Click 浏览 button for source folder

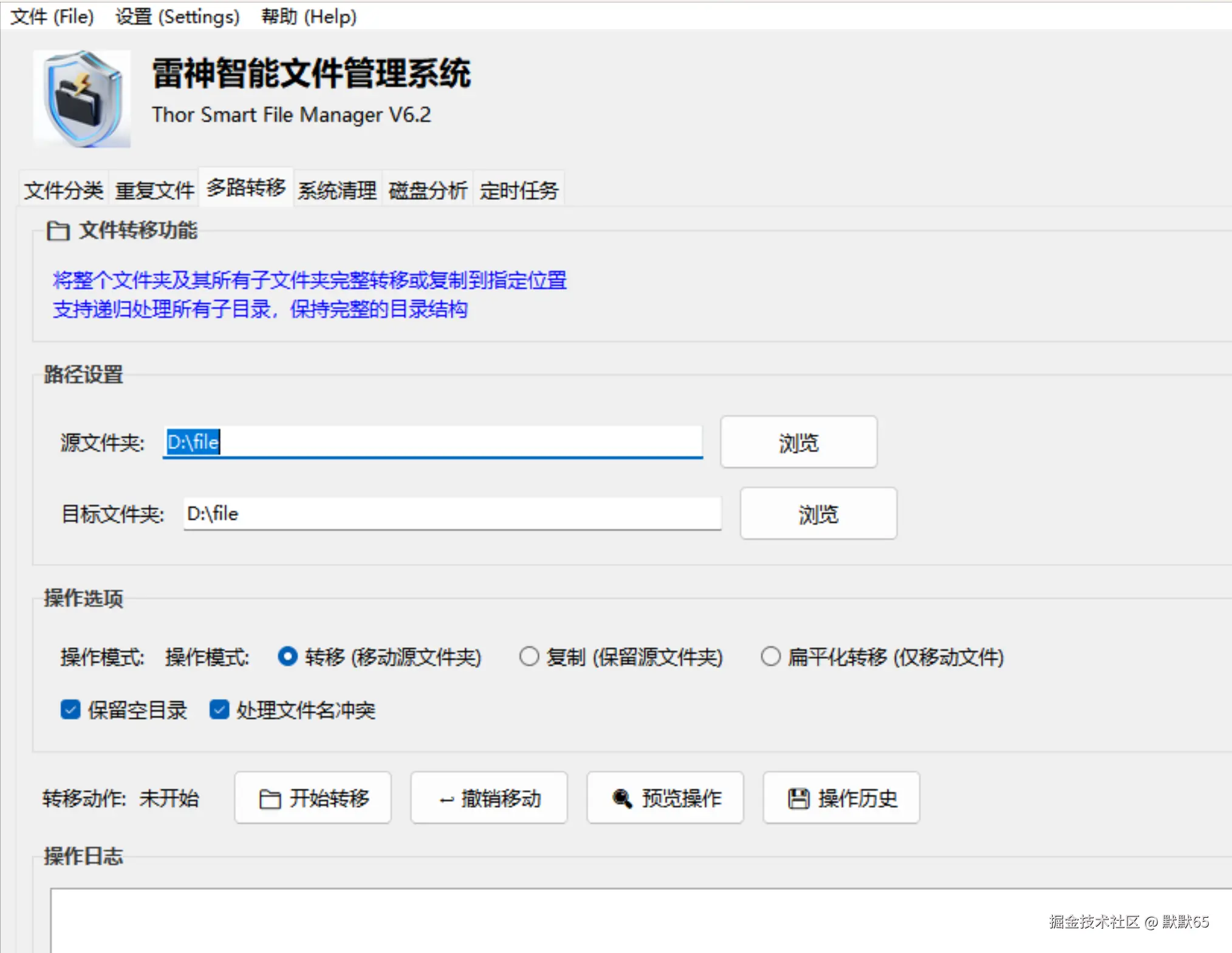(798, 442)
